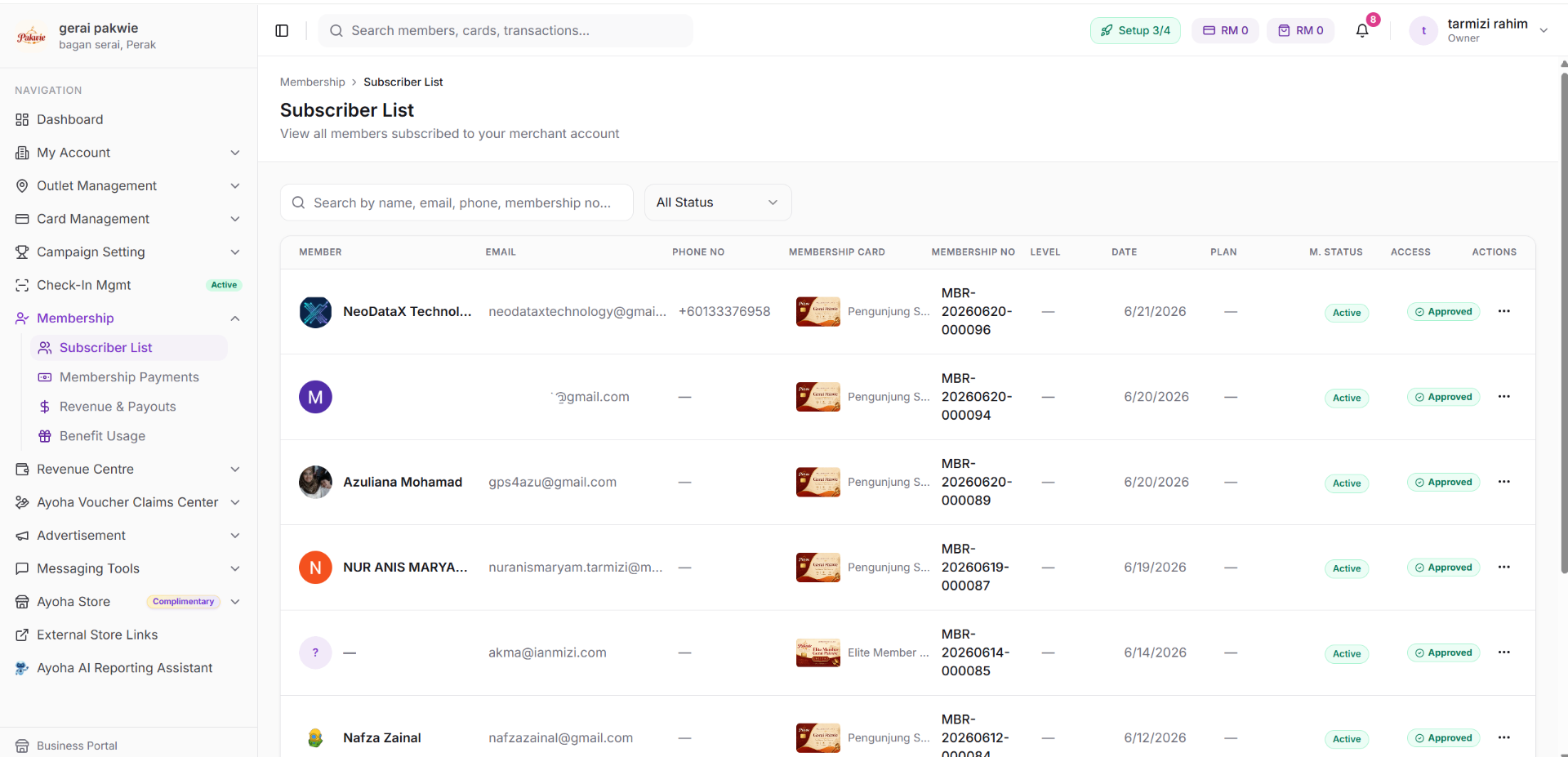Image resolution: width=1568 pixels, height=757 pixels.
Task: Expand Revenue Centre menu
Action: click(x=128, y=470)
